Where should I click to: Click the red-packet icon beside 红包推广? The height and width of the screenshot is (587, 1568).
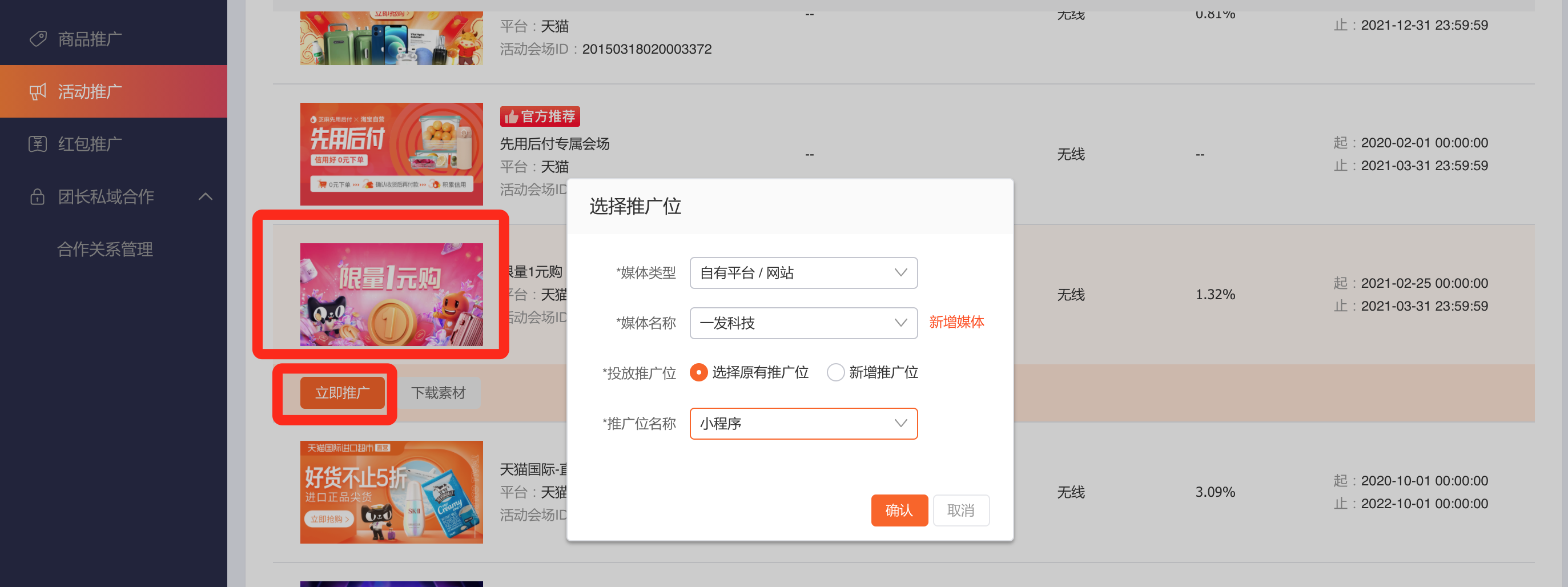(38, 144)
